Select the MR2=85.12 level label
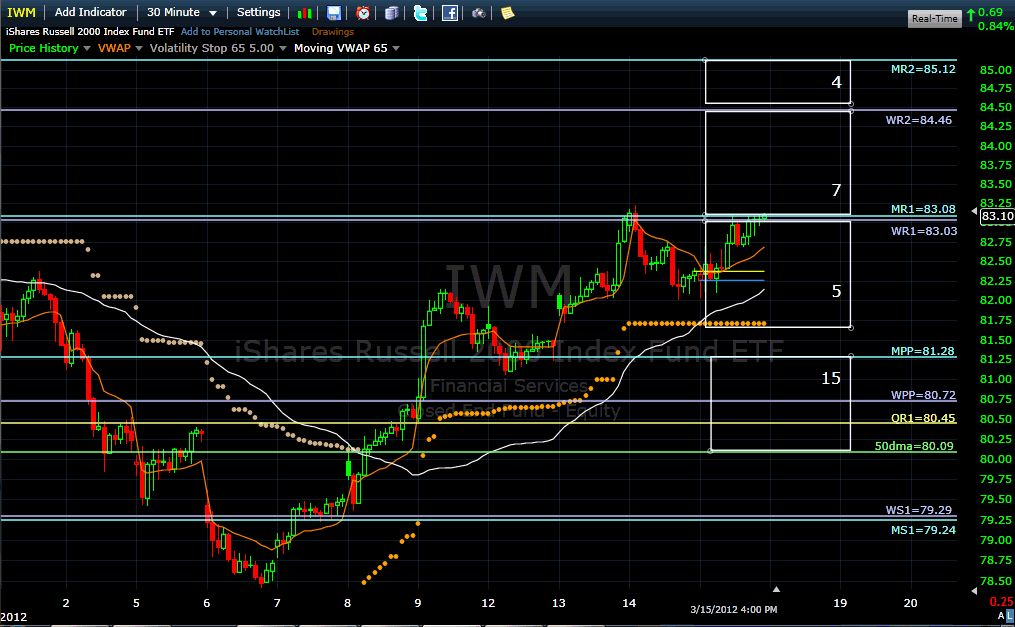The image size is (1015, 627). coord(923,69)
